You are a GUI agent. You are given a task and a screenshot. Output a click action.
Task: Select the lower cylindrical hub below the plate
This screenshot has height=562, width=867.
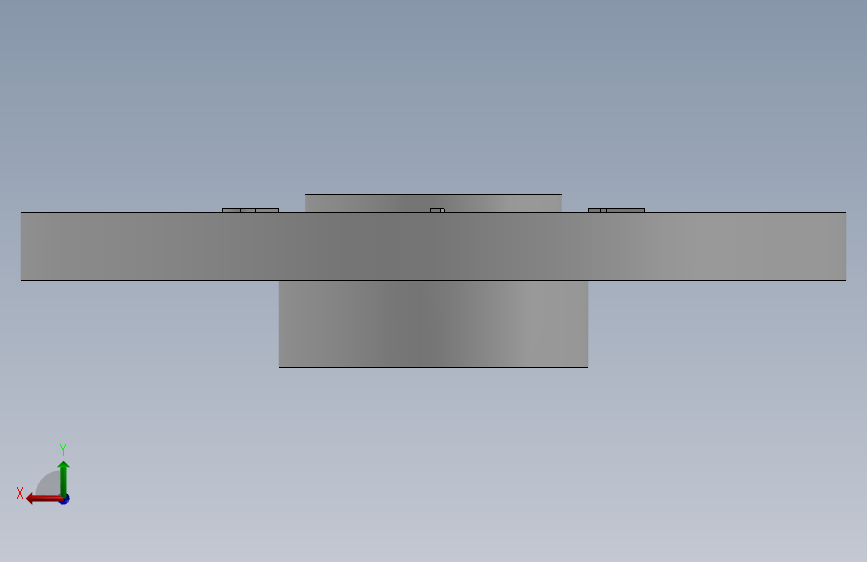point(434,324)
